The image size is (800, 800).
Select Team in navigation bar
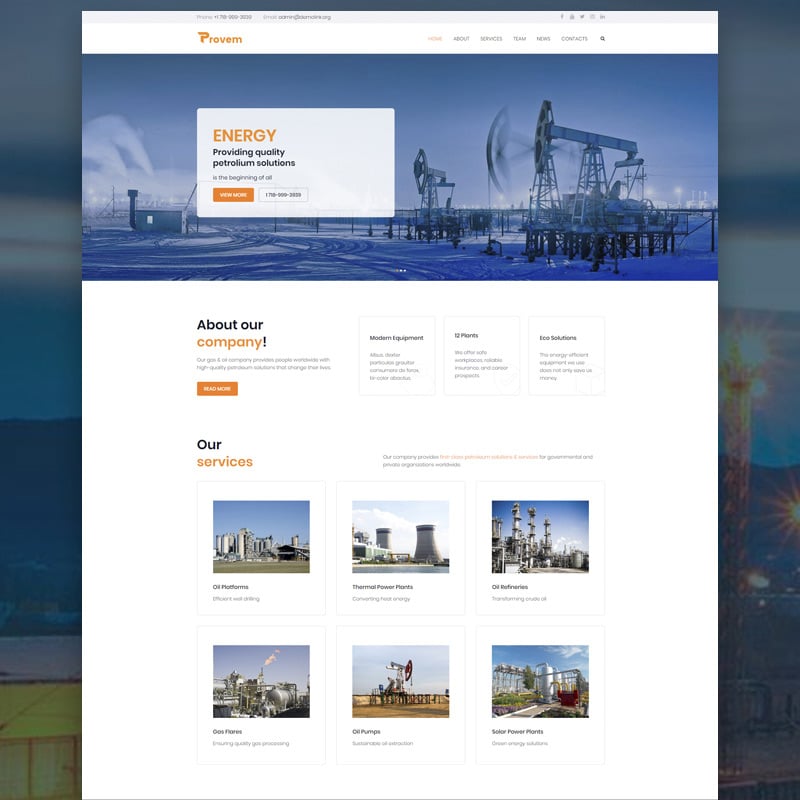519,39
